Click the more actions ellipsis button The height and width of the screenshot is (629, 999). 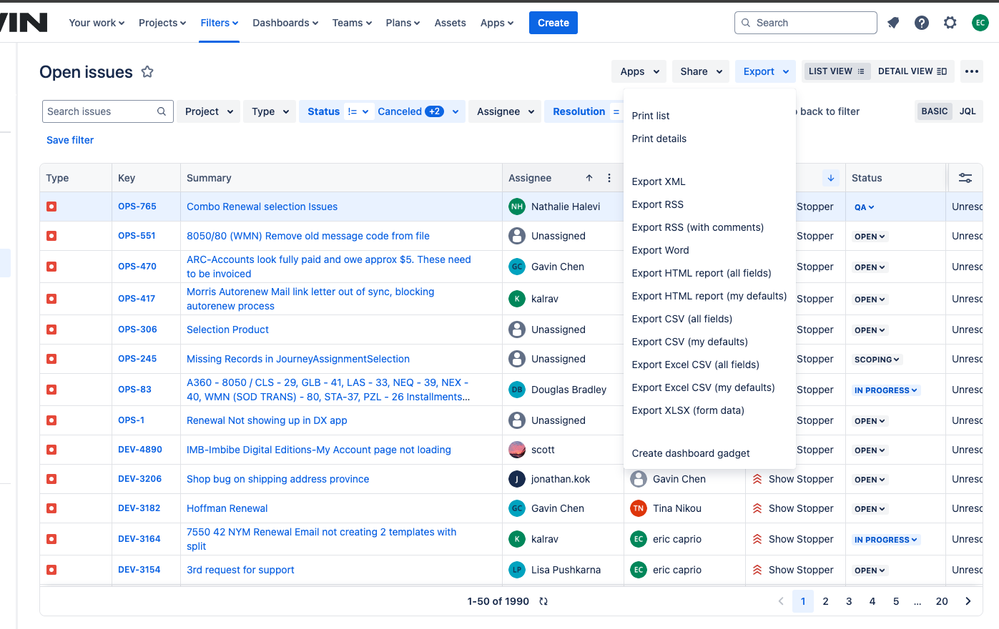(972, 71)
